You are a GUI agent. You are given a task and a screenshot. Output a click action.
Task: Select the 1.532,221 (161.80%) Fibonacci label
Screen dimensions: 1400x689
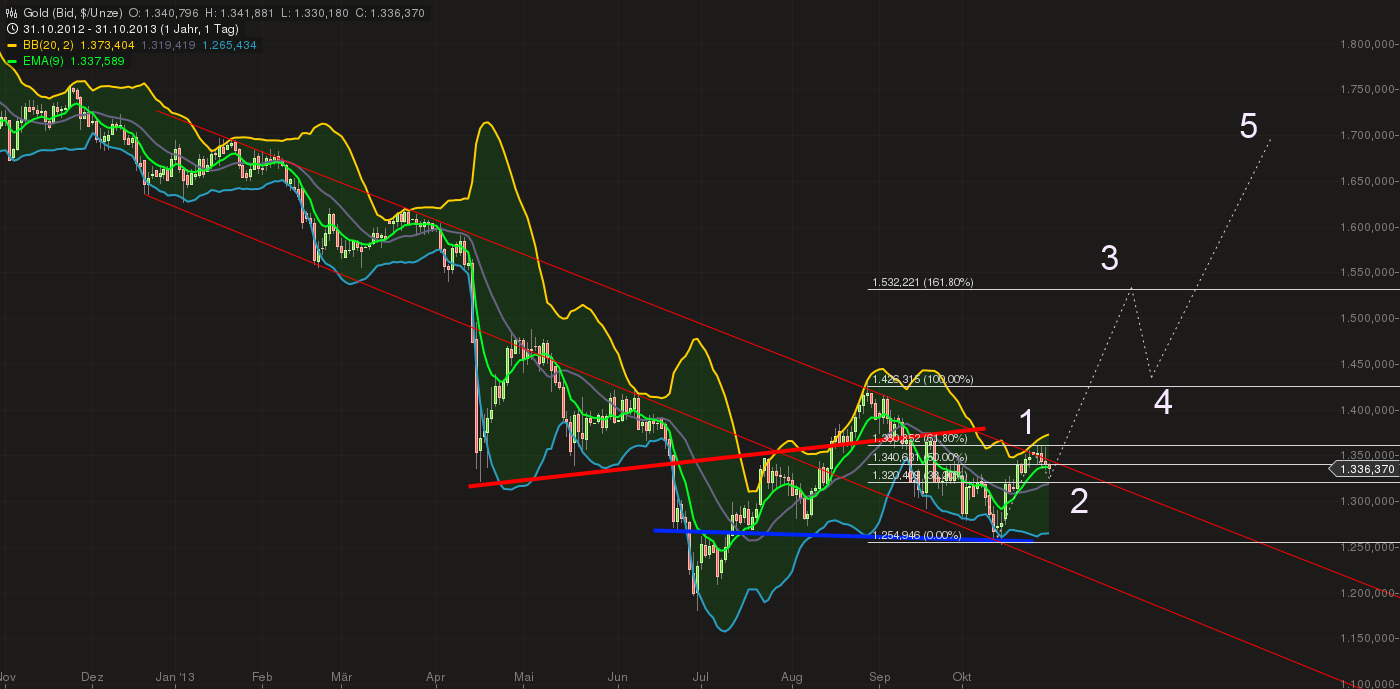(922, 283)
